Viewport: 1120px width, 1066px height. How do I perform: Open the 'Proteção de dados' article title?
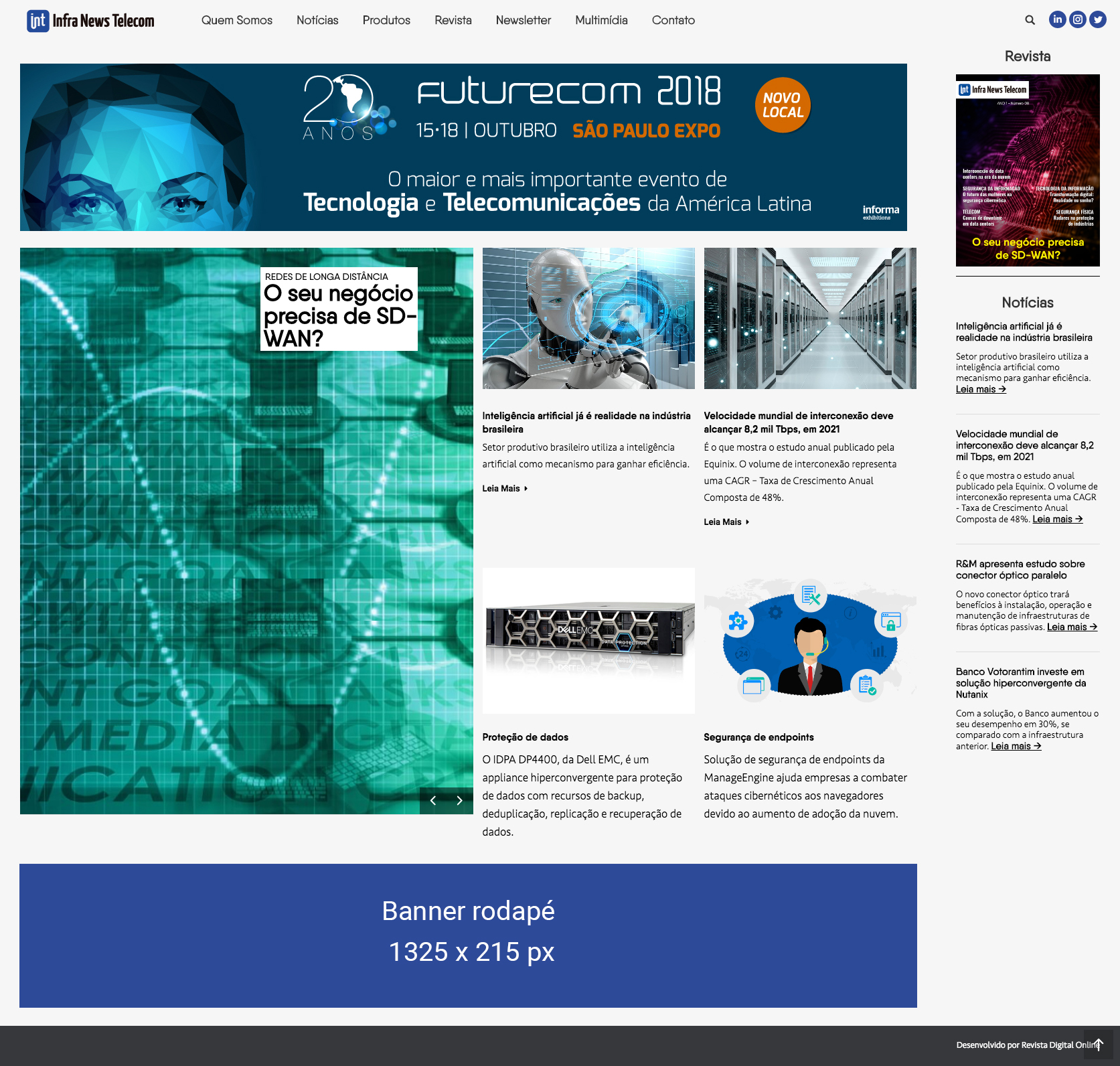(x=526, y=737)
